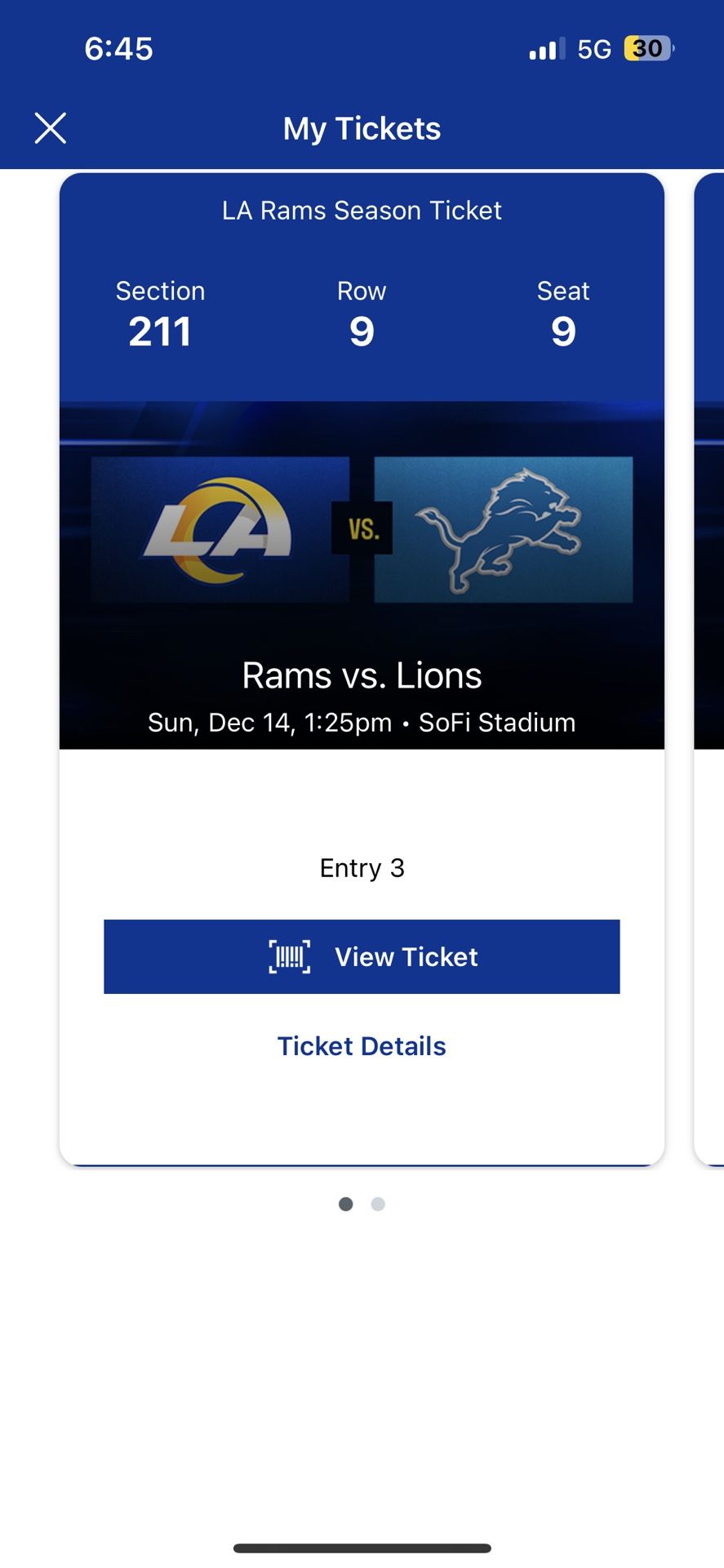Tap the Entry 3 label
The width and height of the screenshot is (724, 1568).
pos(362,868)
